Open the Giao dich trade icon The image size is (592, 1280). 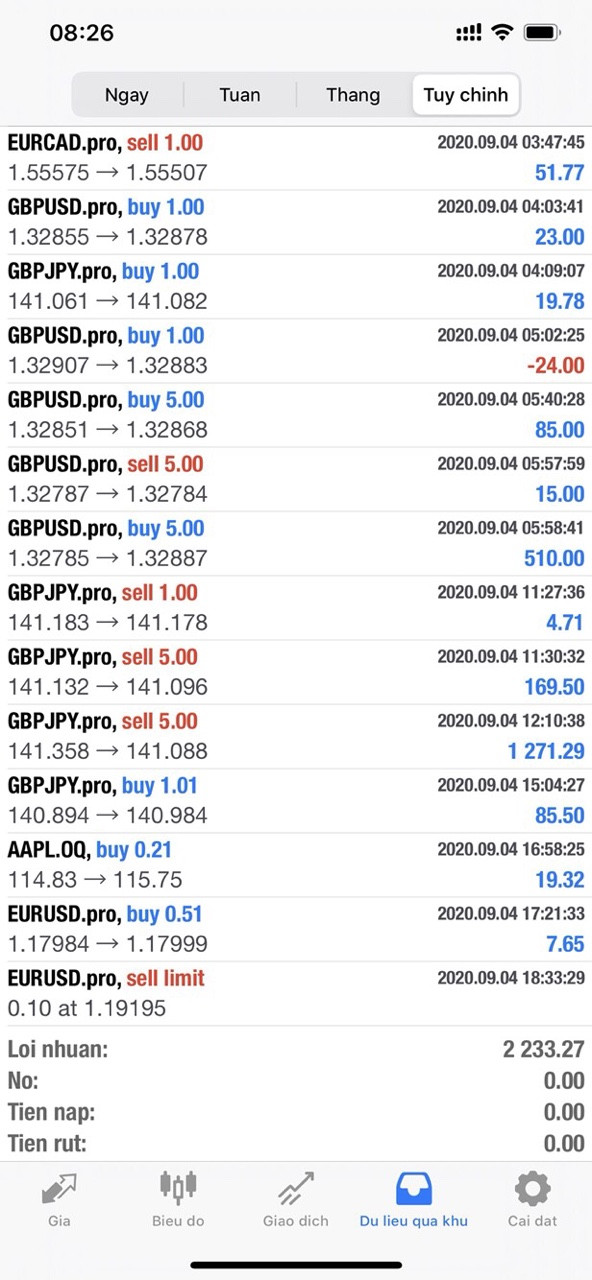[x=296, y=1189]
